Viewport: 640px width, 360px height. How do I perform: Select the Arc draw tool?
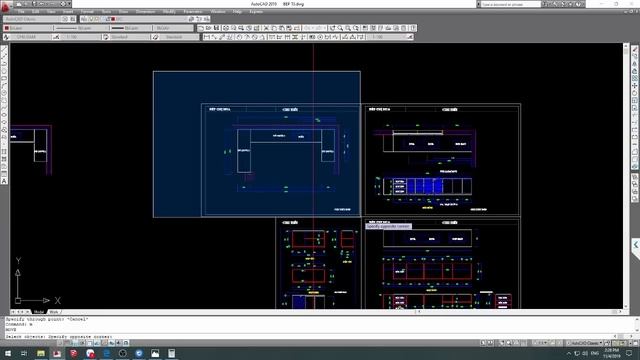click(x=4, y=86)
